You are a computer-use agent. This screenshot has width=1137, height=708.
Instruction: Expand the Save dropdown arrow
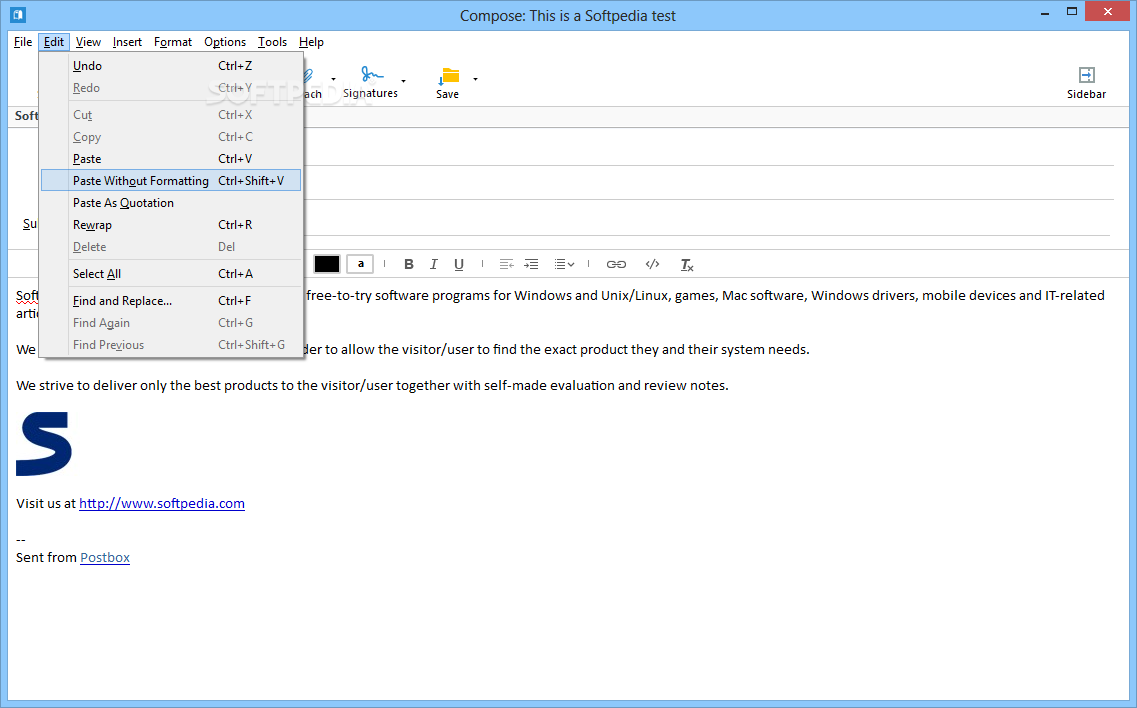click(475, 79)
